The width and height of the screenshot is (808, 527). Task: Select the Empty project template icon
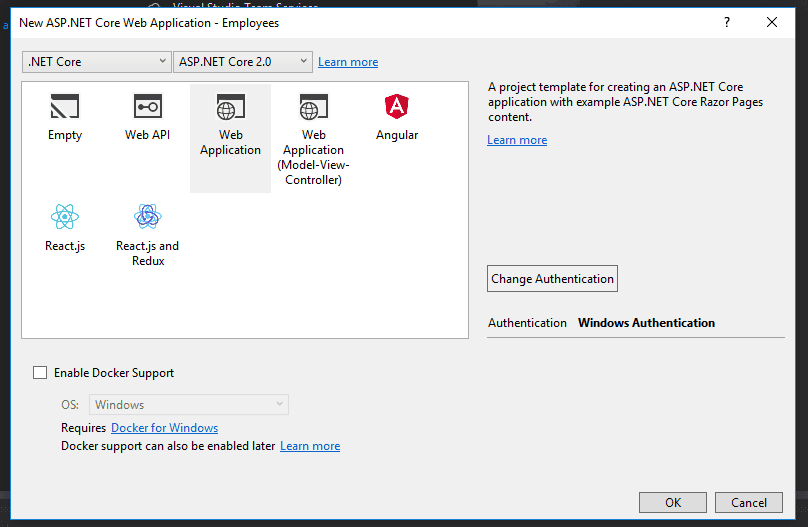pyautogui.click(x=64, y=107)
